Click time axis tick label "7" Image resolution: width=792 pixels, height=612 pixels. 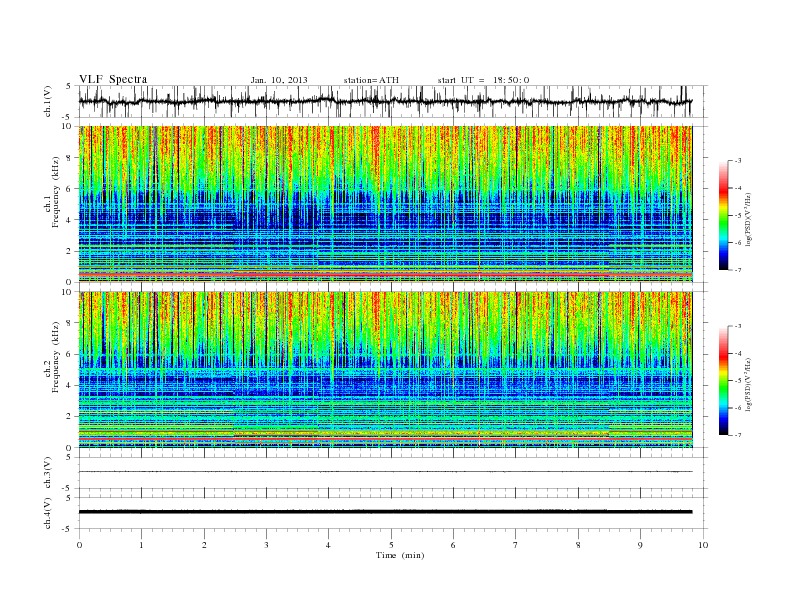pos(516,545)
